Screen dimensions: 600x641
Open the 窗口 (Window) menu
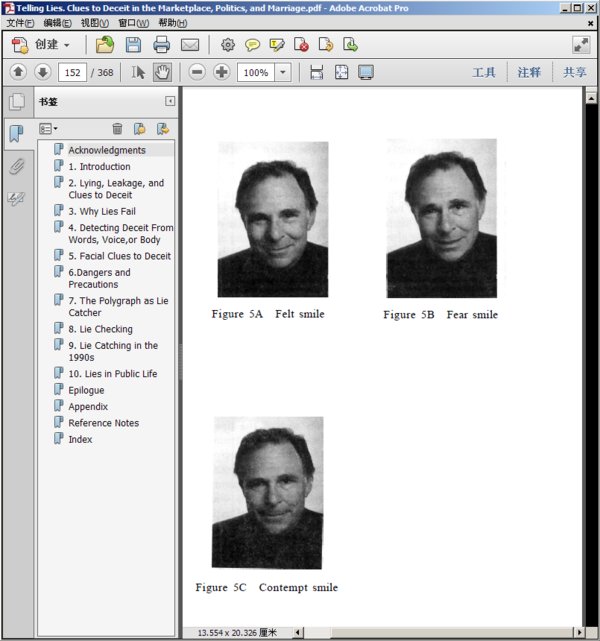point(134,23)
